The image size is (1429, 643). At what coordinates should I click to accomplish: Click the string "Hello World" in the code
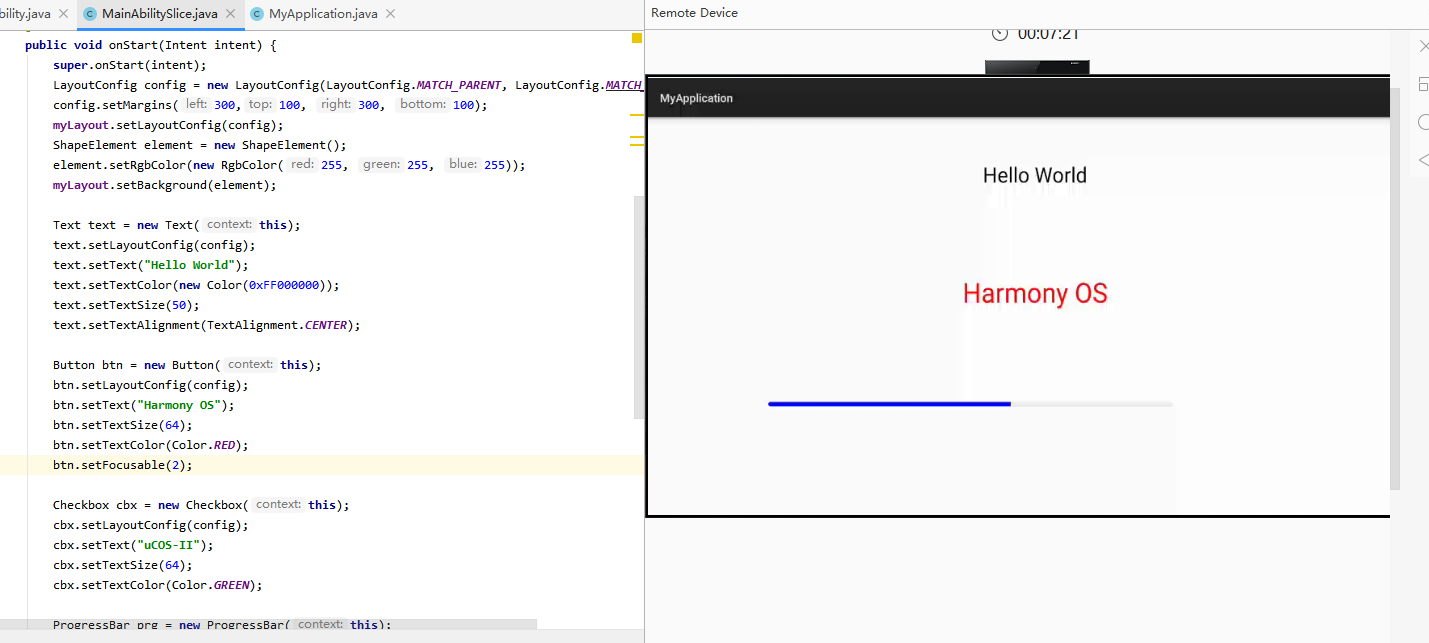click(x=189, y=265)
